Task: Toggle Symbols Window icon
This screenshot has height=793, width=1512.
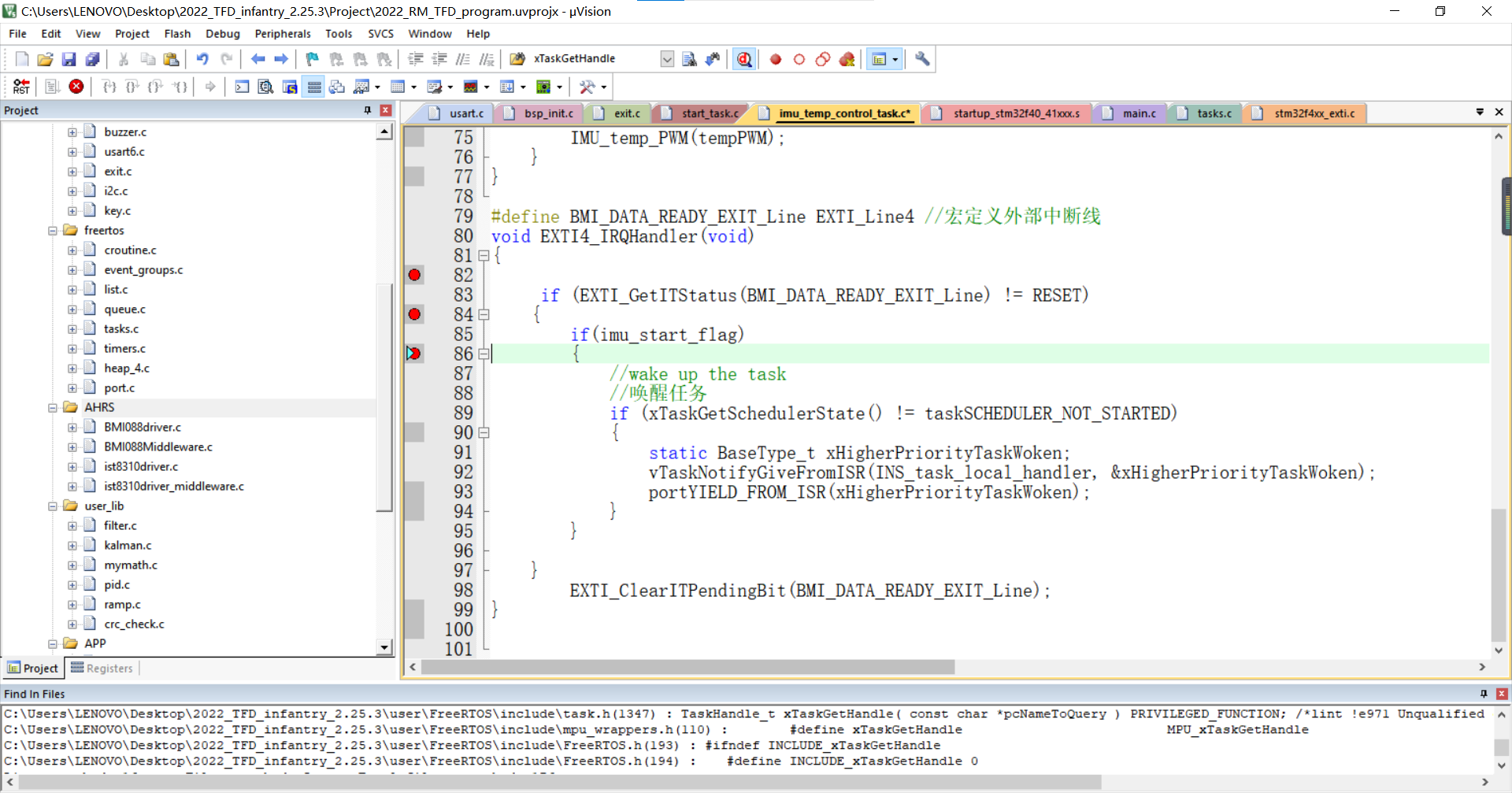Action: (x=290, y=87)
